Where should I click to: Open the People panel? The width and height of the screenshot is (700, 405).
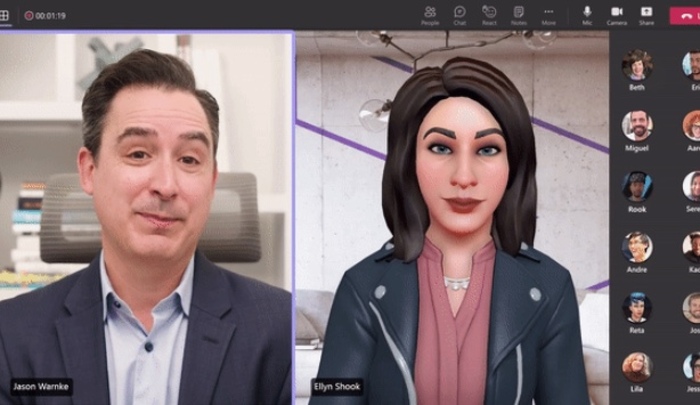pyautogui.click(x=430, y=16)
